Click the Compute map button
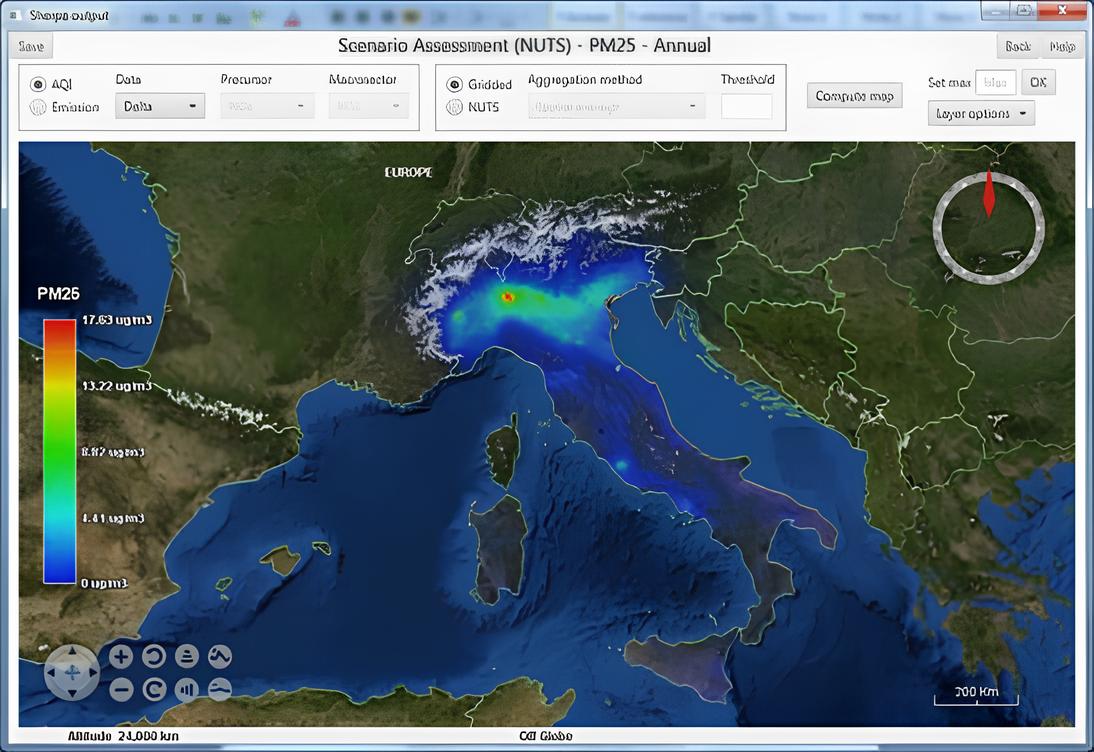This screenshot has width=1094, height=752. (854, 96)
